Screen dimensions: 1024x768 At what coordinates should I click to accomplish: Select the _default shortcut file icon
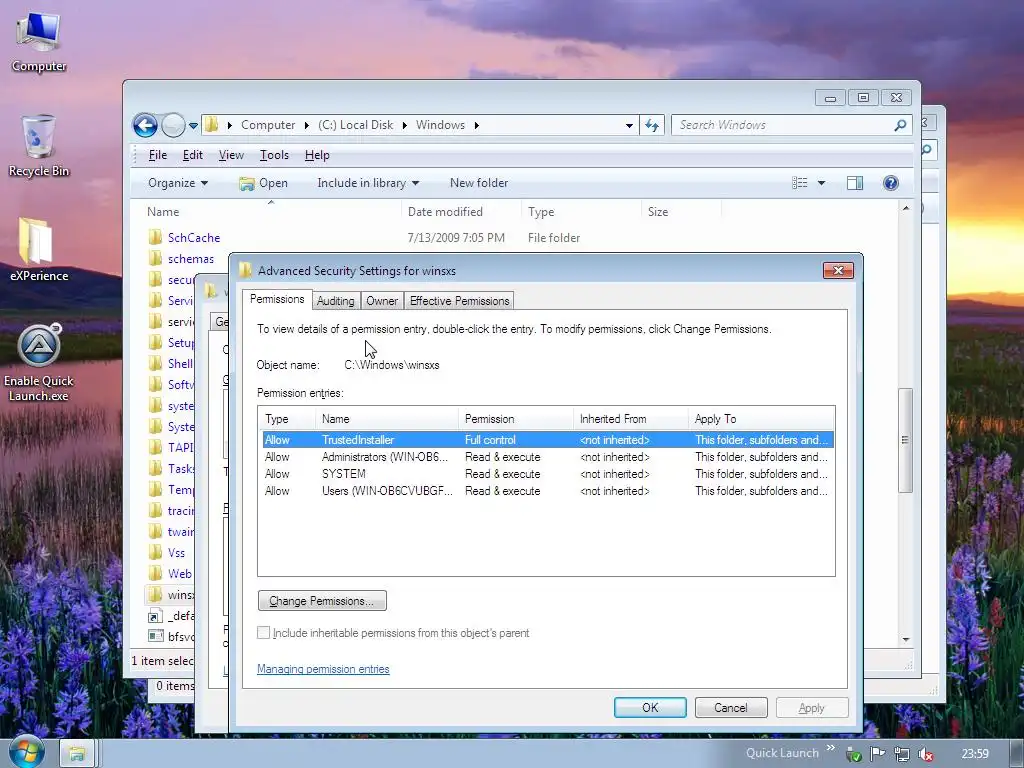click(x=155, y=615)
